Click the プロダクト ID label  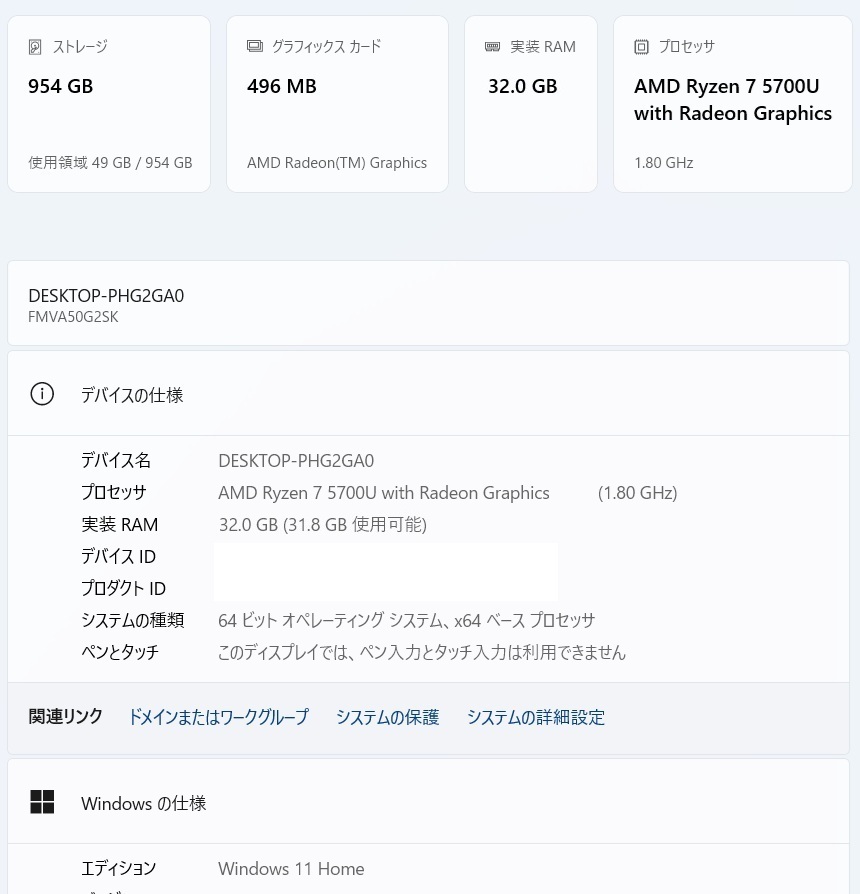point(123,588)
